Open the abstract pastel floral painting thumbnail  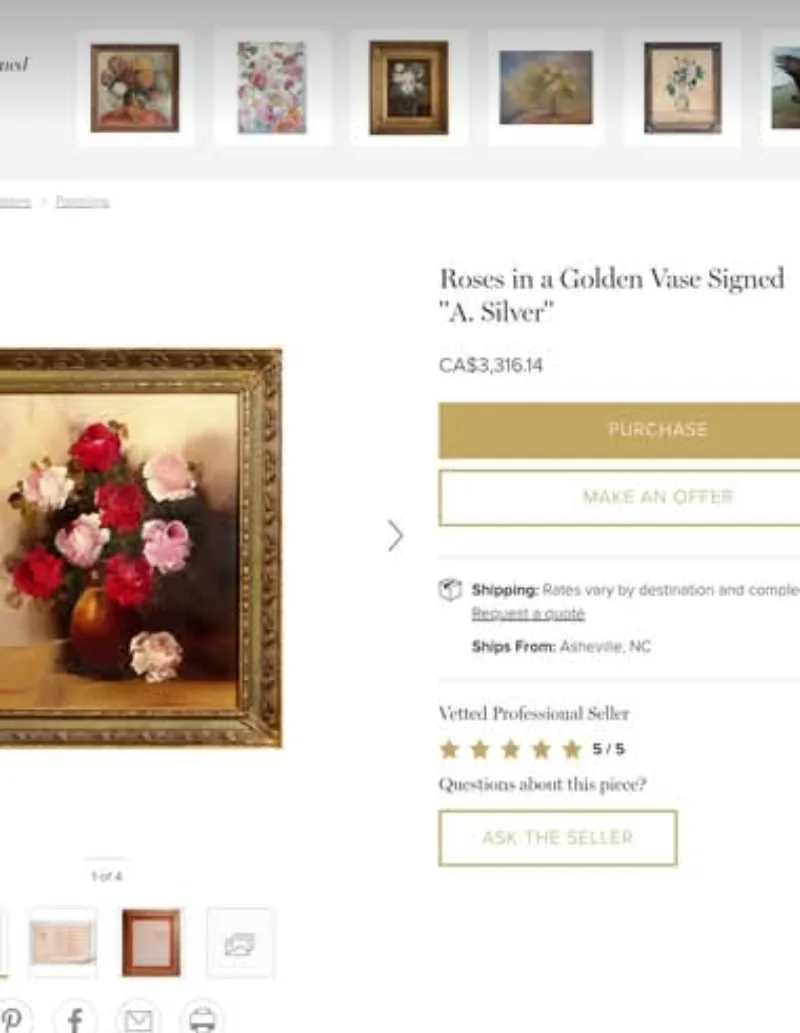tap(271, 88)
